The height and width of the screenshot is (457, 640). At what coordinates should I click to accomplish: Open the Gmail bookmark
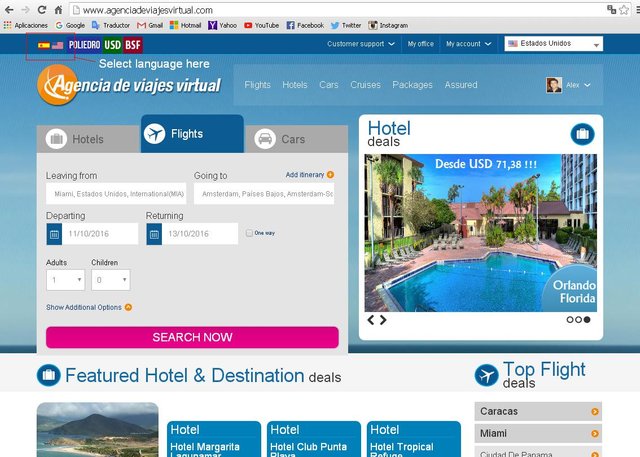click(150, 25)
